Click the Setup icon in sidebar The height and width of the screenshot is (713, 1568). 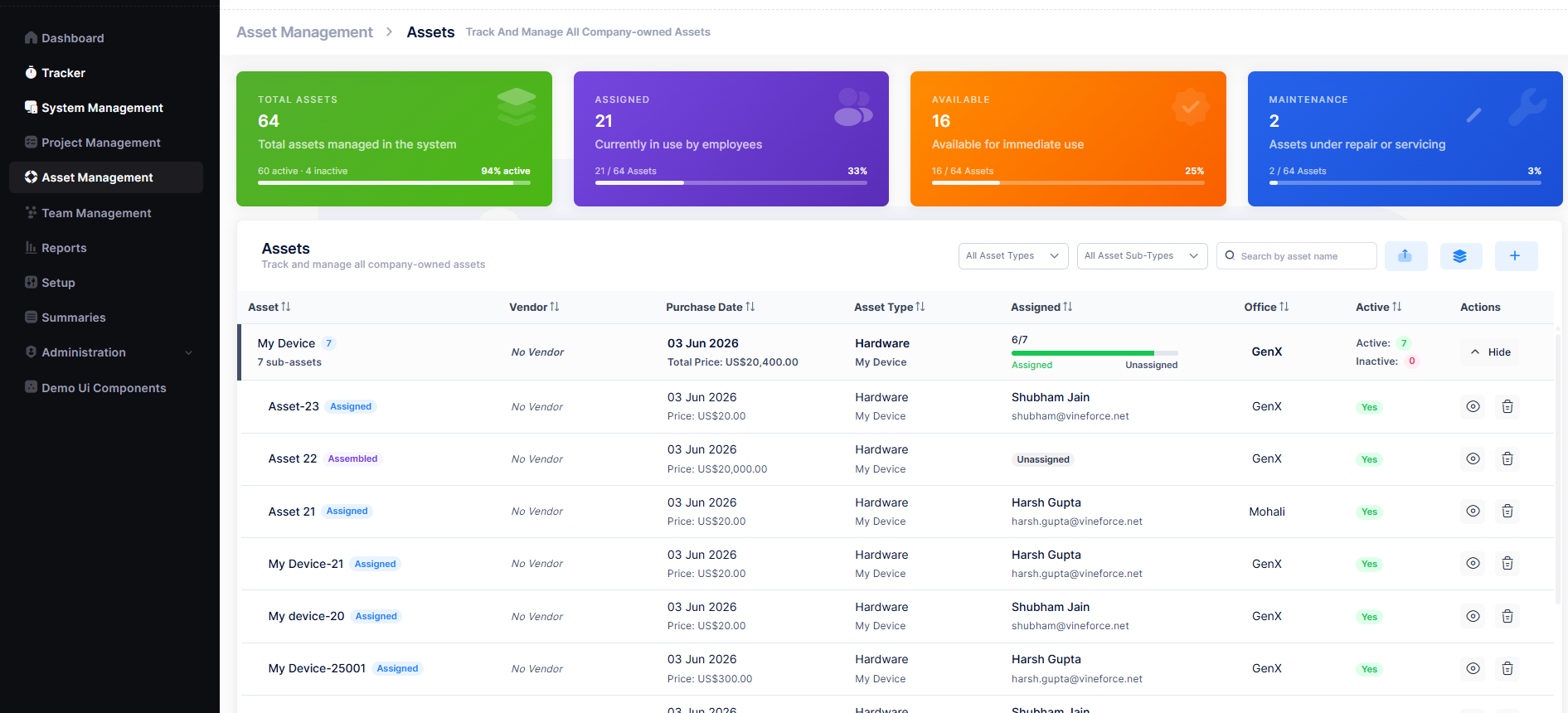(31, 283)
